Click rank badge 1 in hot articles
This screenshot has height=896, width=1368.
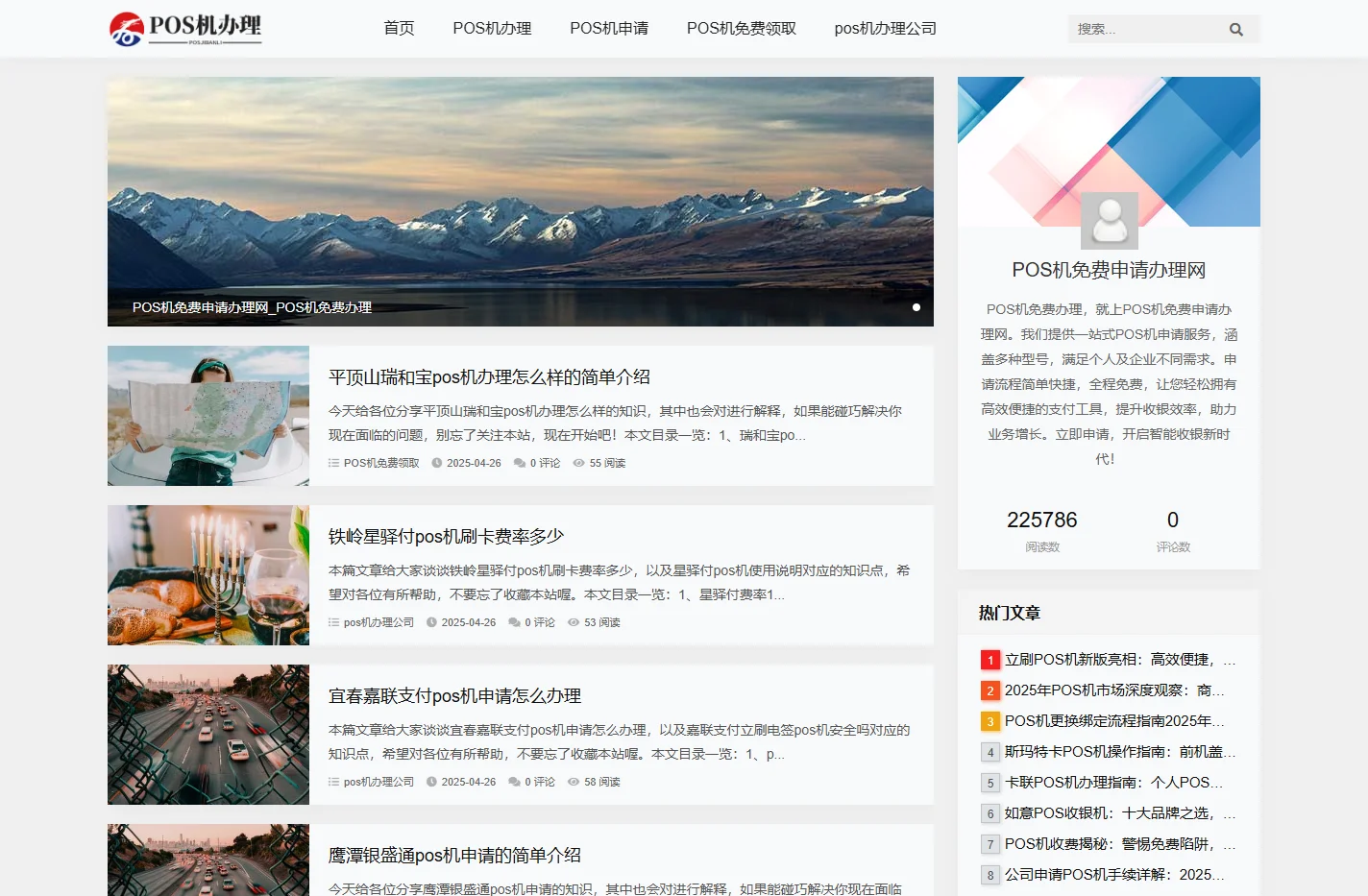990,660
